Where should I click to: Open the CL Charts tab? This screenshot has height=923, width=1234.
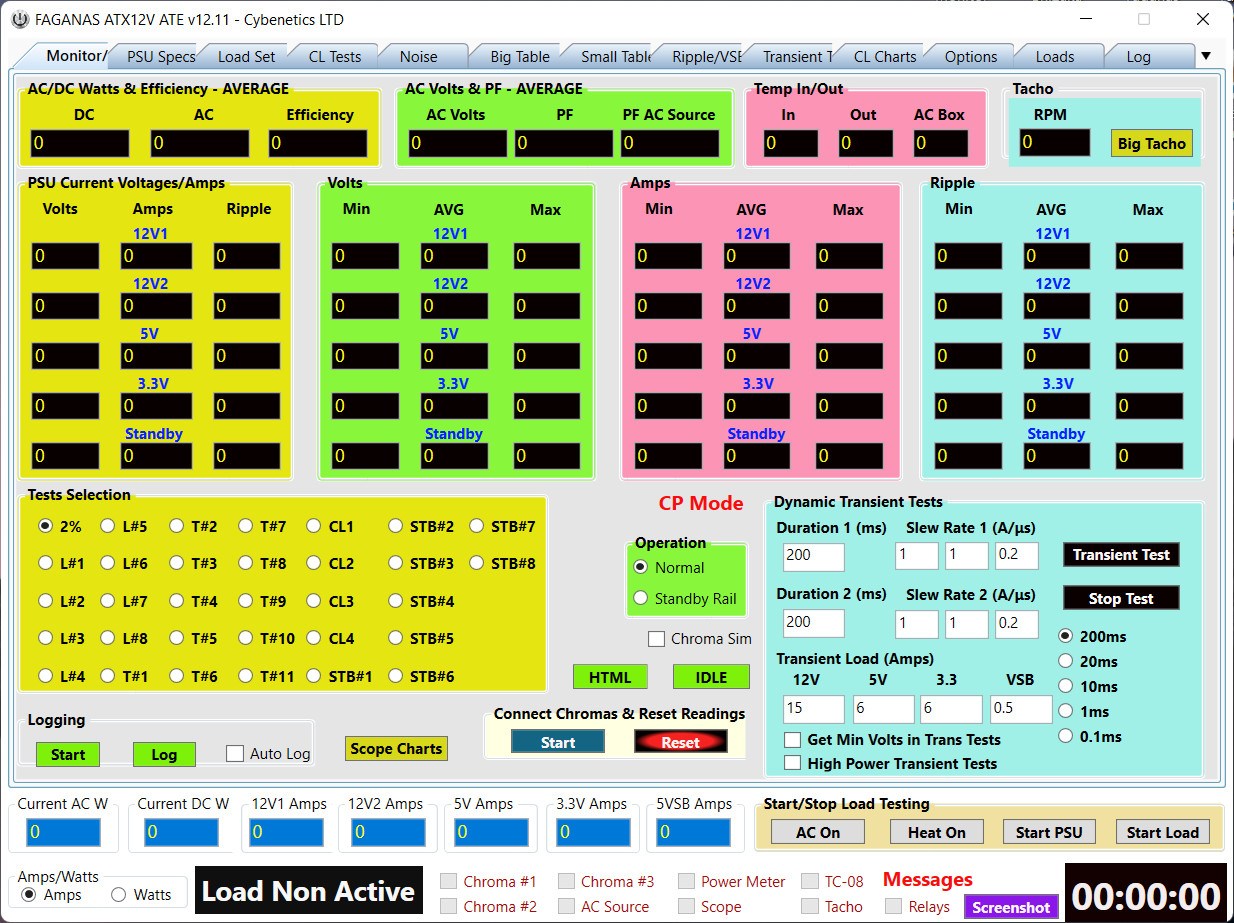tap(884, 56)
